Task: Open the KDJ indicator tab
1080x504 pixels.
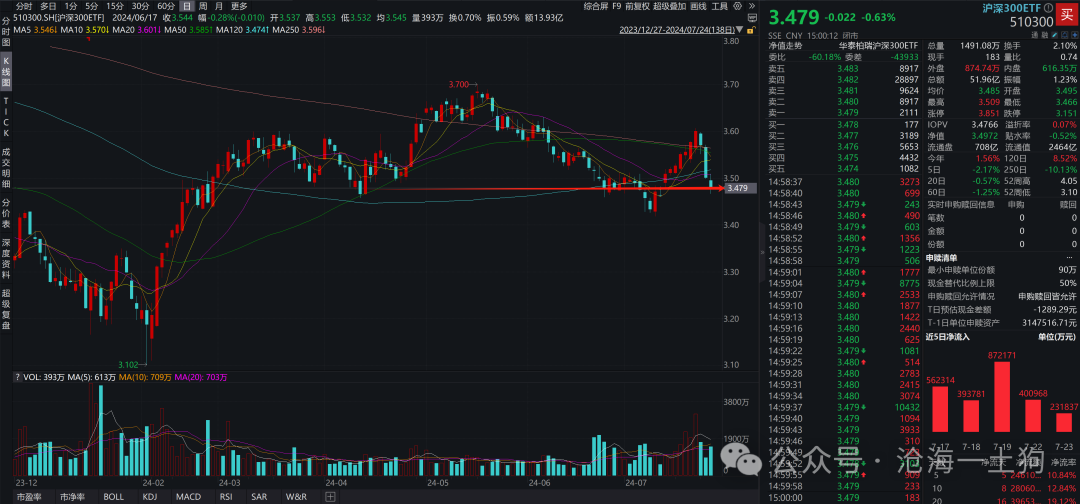Action: 151,496
